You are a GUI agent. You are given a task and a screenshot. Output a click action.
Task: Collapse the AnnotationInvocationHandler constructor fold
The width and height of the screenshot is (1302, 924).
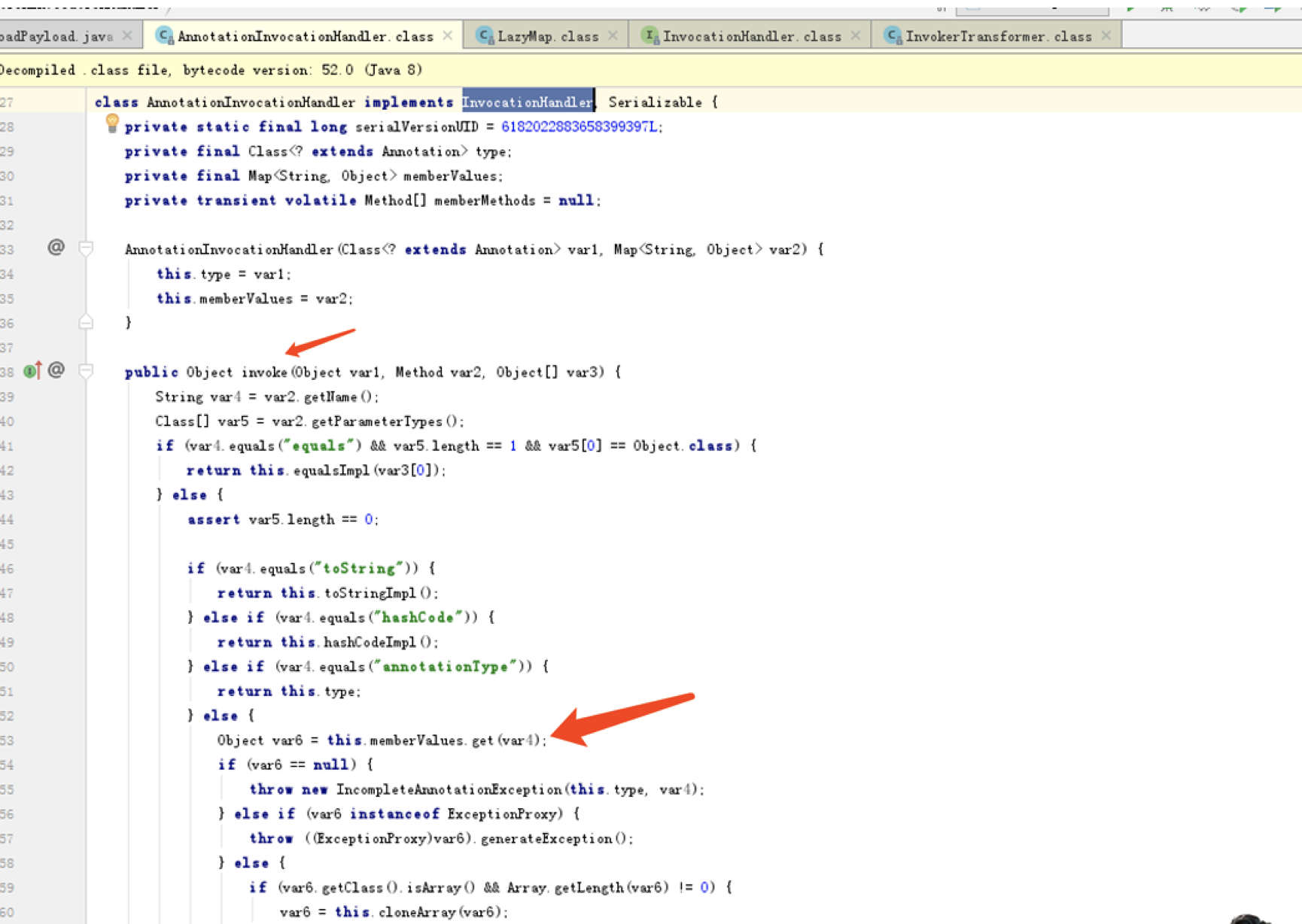pos(86,248)
